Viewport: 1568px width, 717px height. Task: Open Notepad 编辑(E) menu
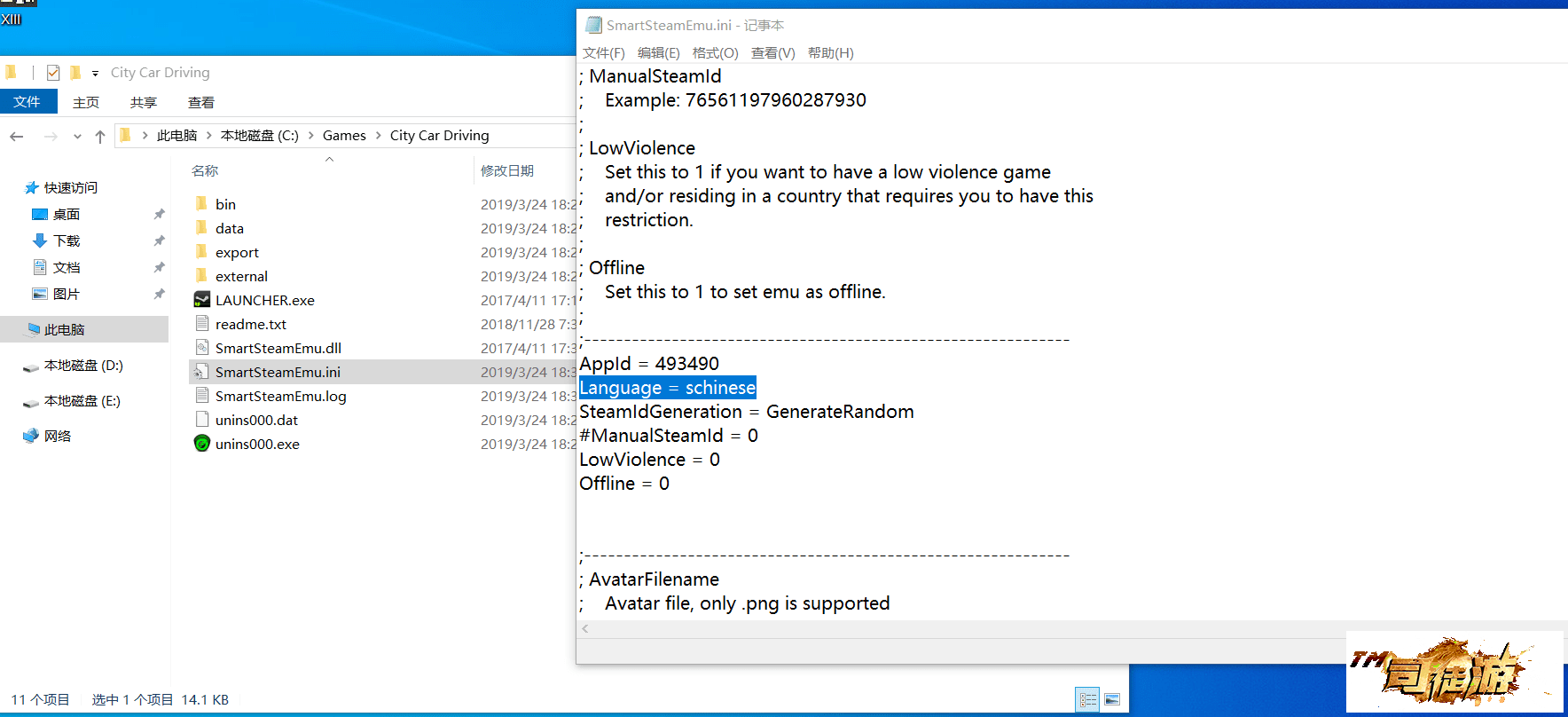(x=659, y=53)
